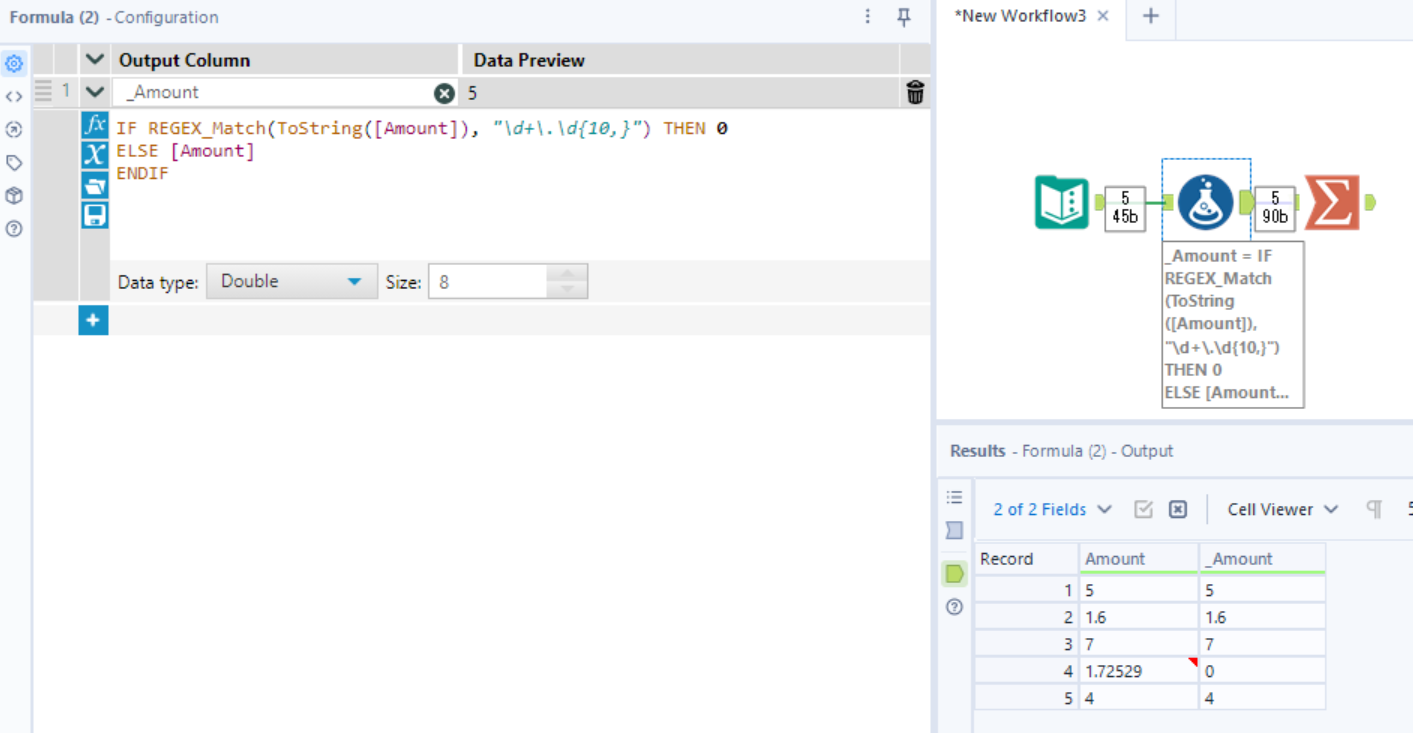This screenshot has width=1413, height=733.
Task: Show output anchor data in results
Action: pos(955,573)
